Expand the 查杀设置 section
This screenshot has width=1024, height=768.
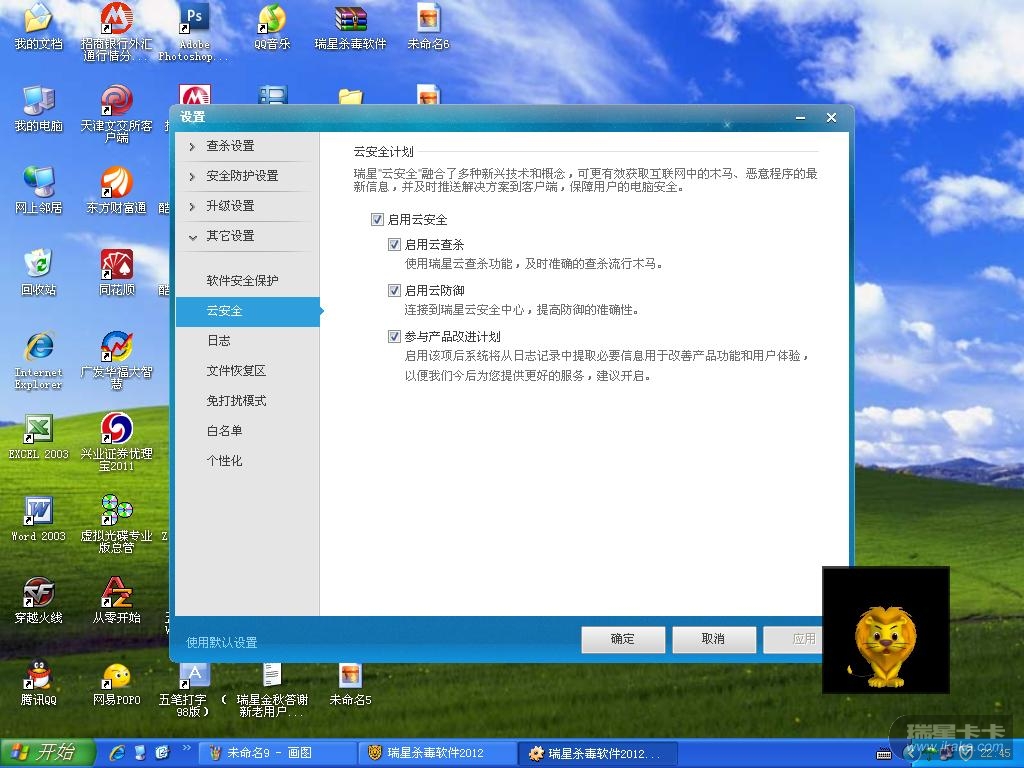(248, 146)
